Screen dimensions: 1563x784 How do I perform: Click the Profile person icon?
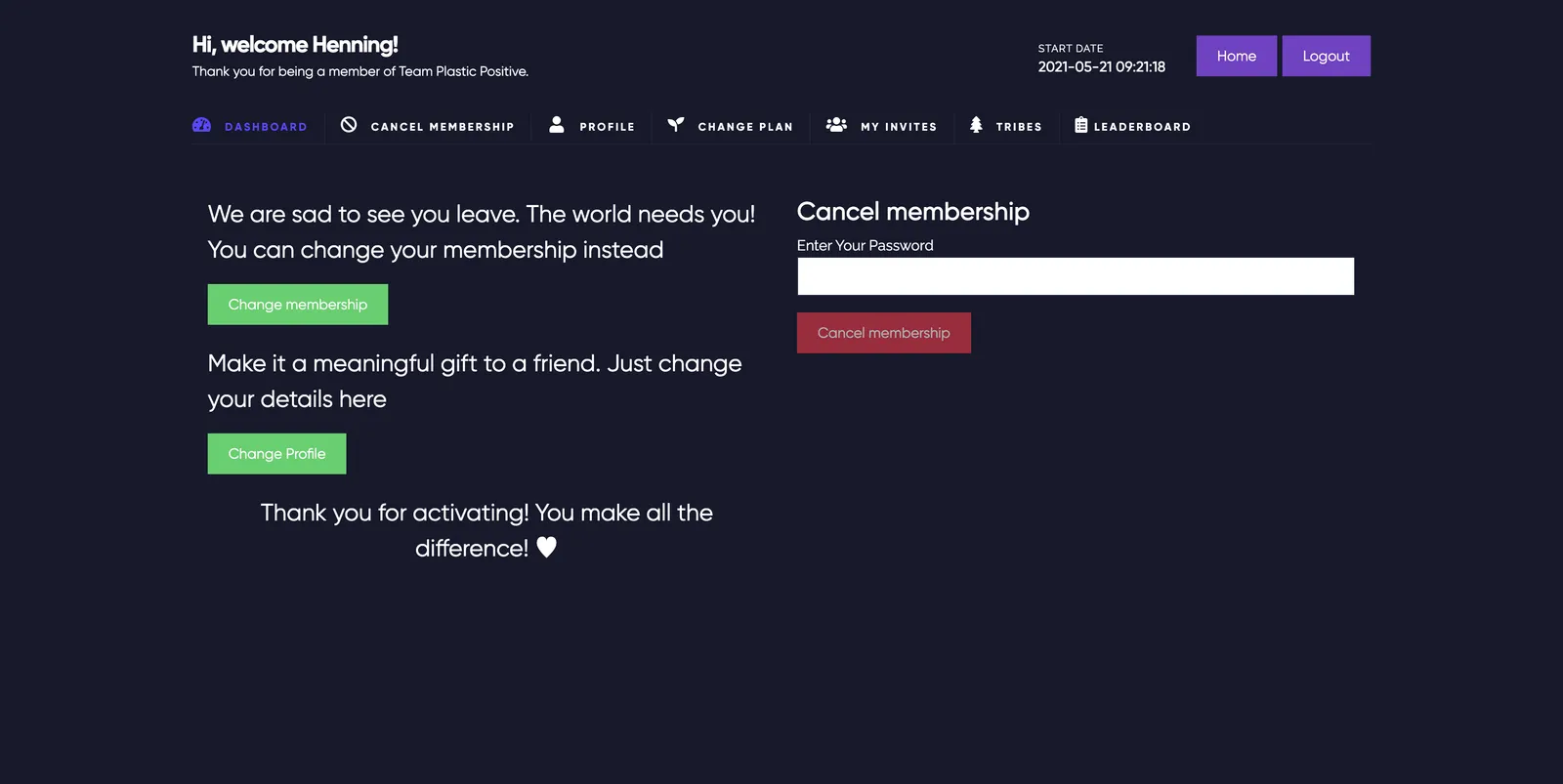pos(557,125)
